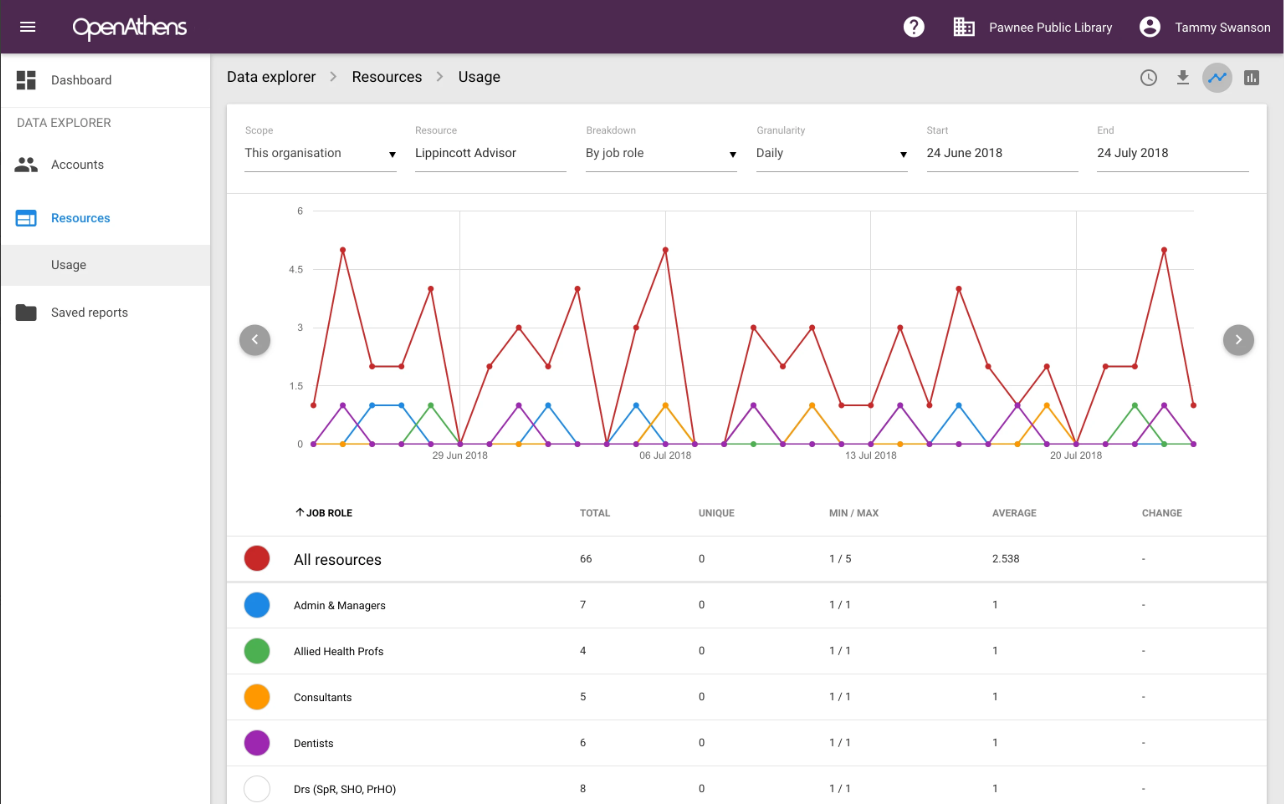Click the Pawnee Public Library organisation icon

964,27
